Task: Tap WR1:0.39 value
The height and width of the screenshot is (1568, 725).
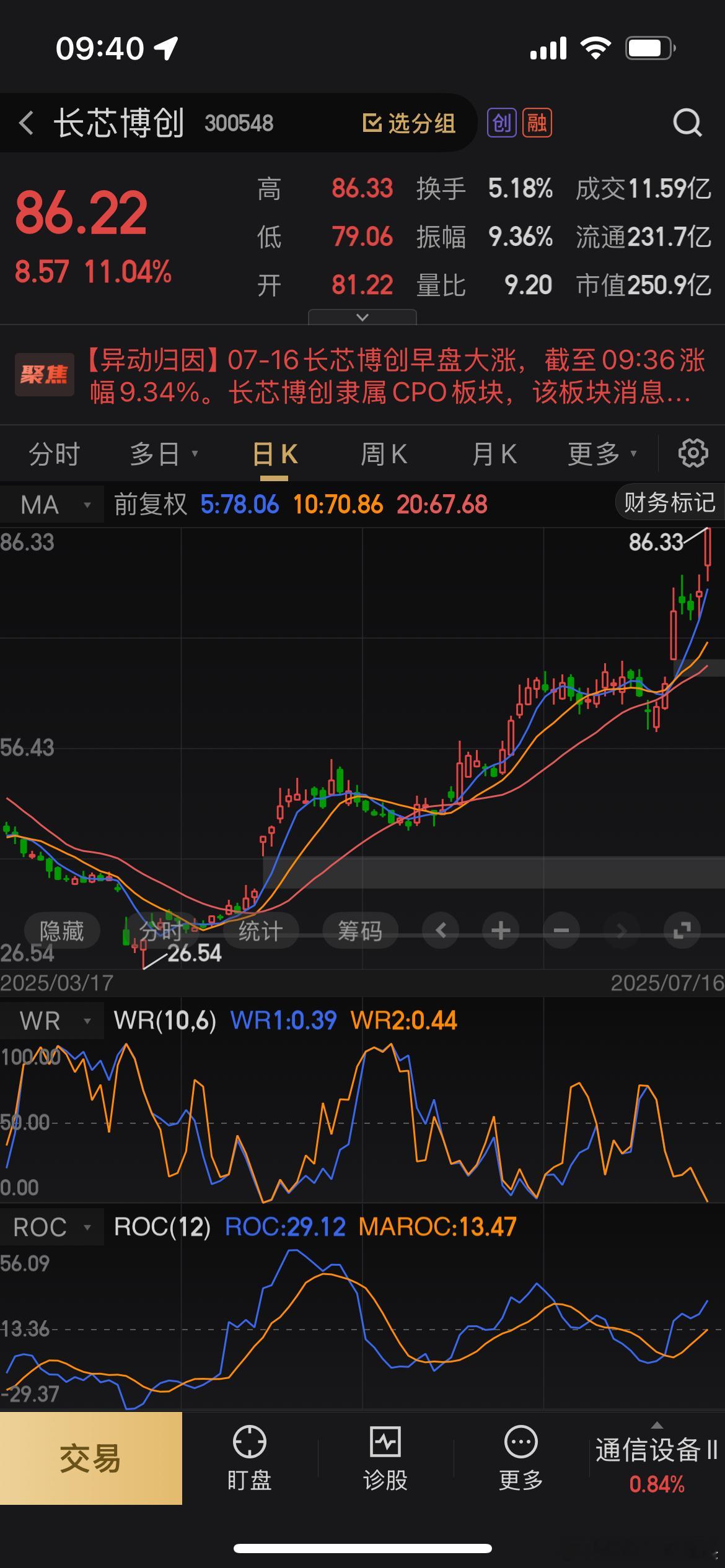Action: tap(284, 1020)
